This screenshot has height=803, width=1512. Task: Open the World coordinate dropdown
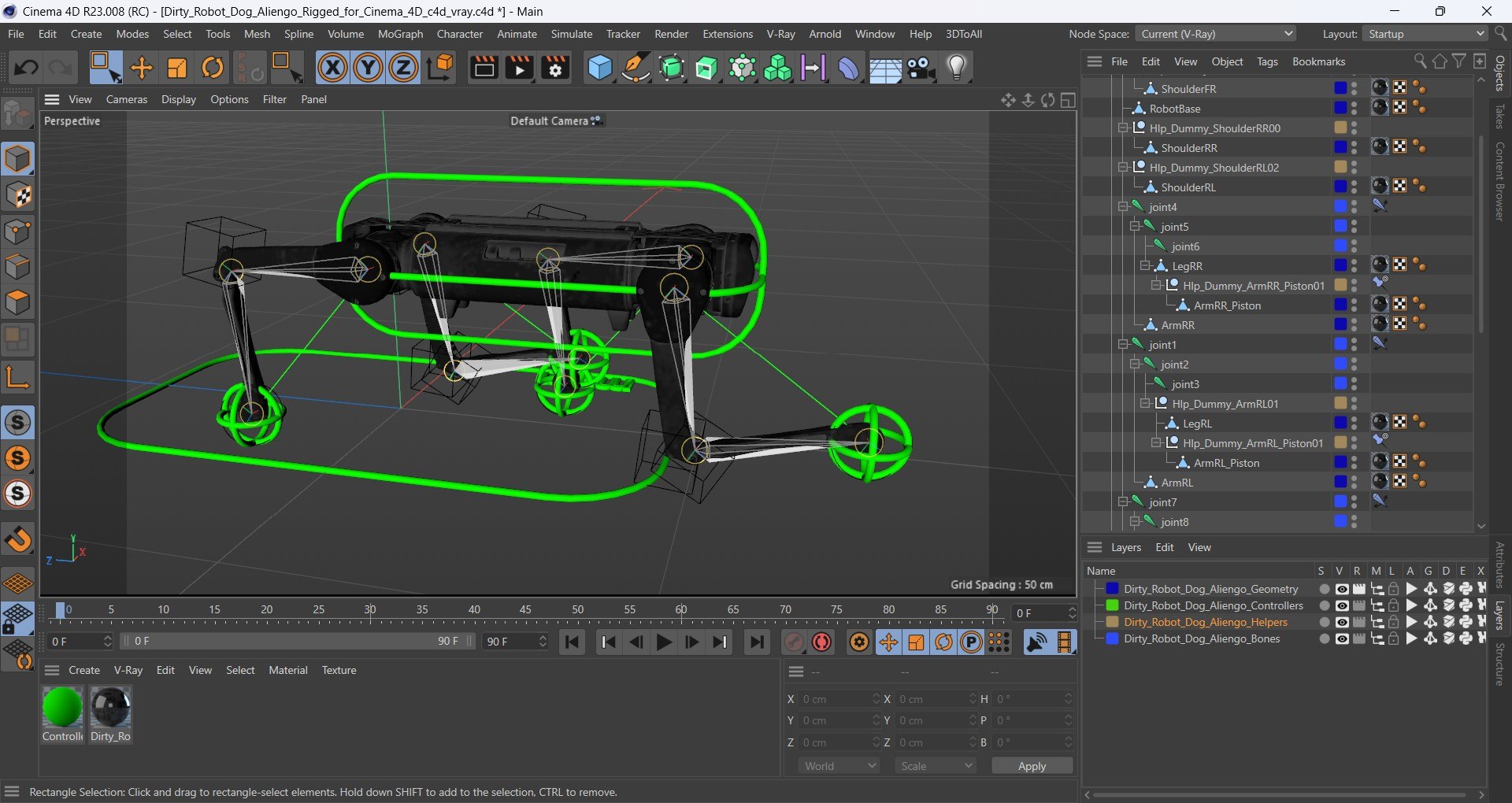tap(839, 766)
